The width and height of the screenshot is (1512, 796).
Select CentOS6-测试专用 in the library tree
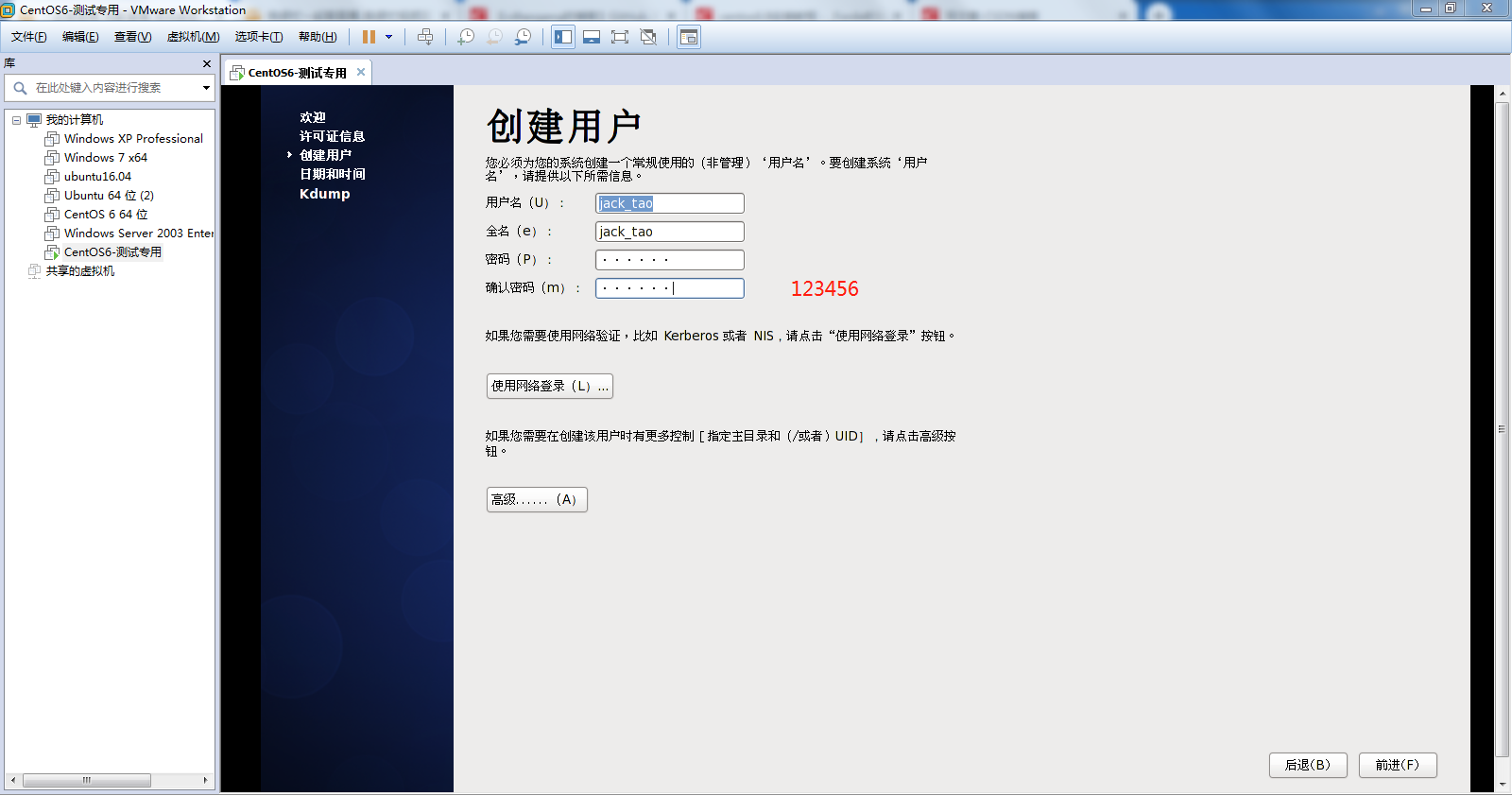click(112, 252)
